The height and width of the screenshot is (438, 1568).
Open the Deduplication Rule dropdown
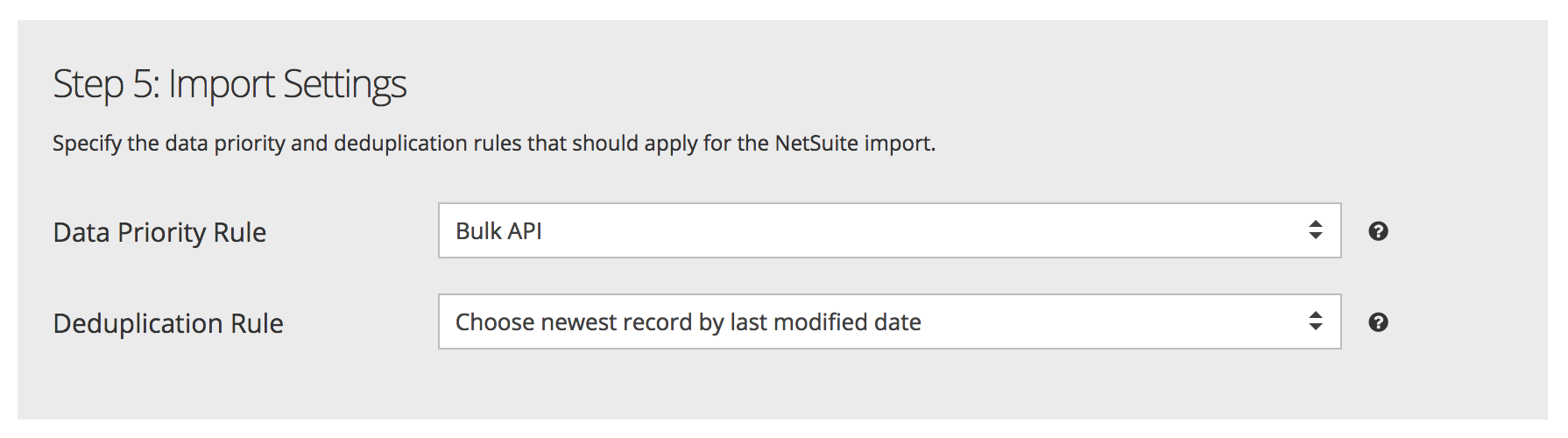[888, 321]
